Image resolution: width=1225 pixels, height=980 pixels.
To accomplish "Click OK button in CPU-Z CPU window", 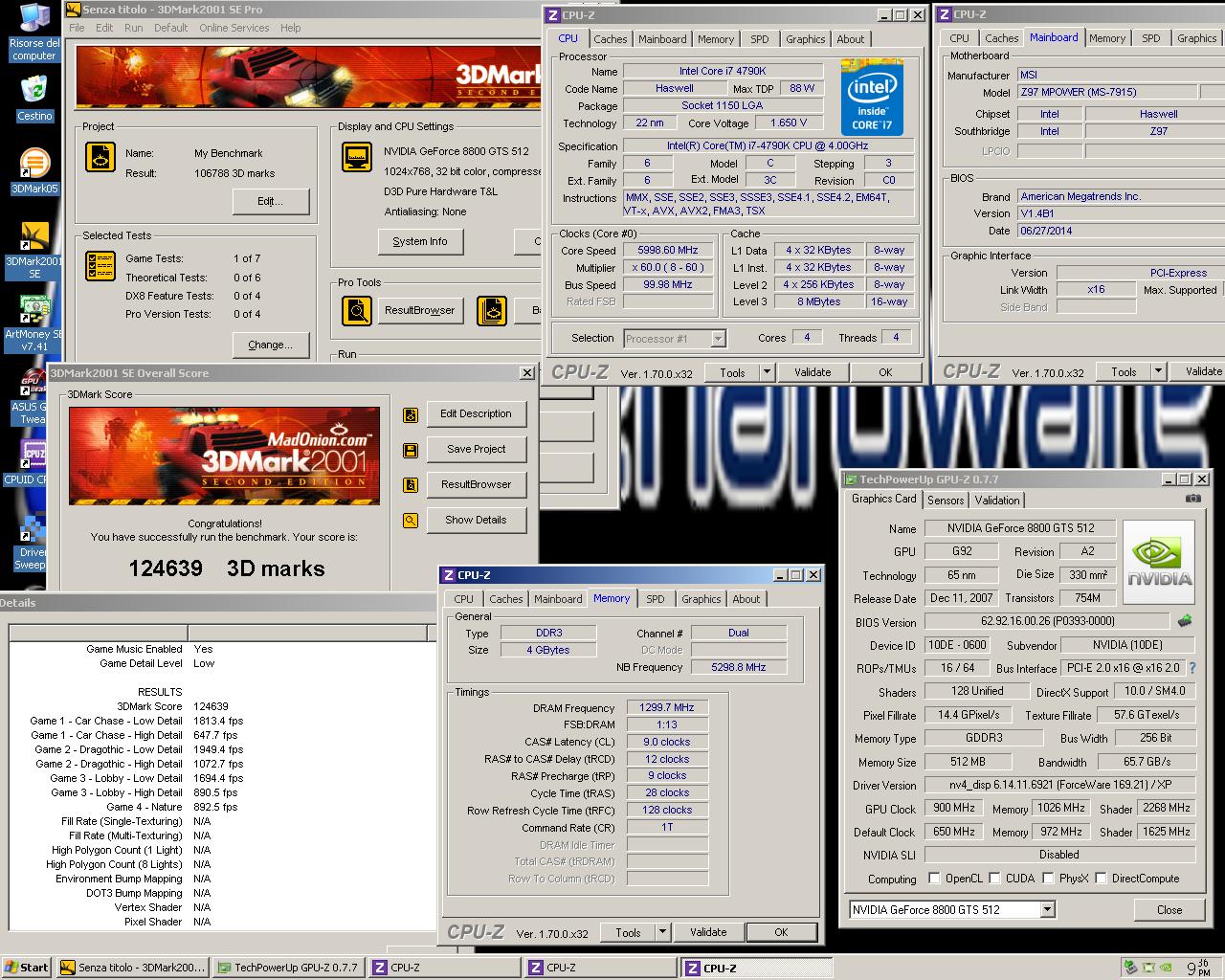I will pos(885,372).
